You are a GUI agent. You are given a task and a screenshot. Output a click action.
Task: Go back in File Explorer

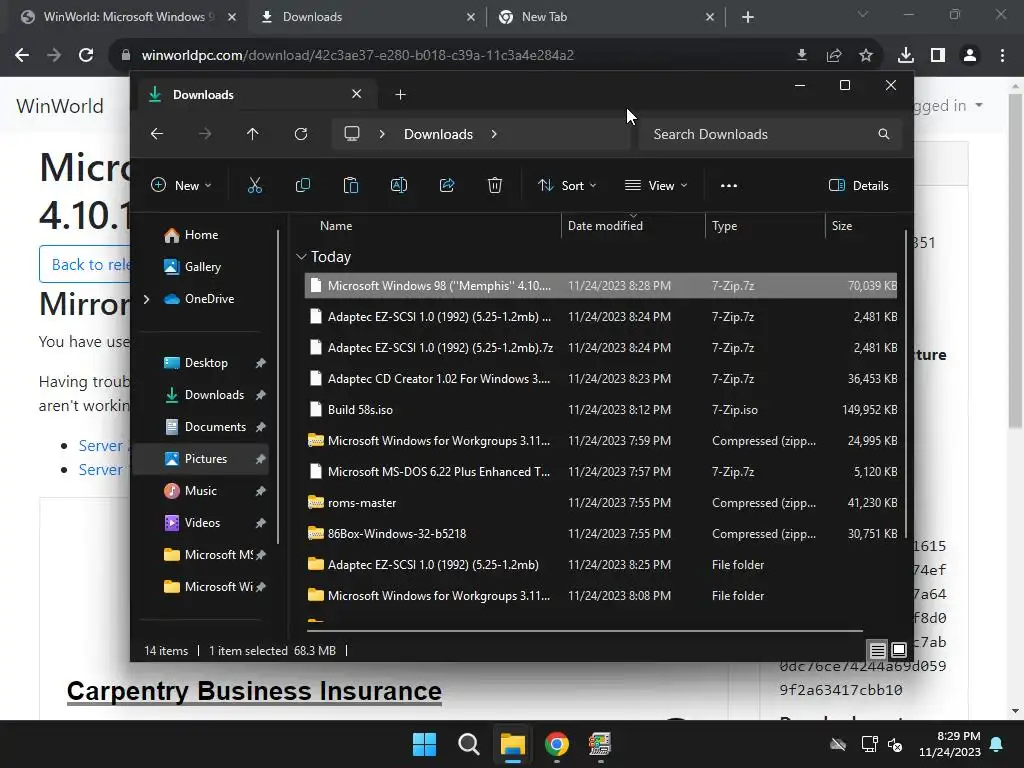(x=157, y=134)
